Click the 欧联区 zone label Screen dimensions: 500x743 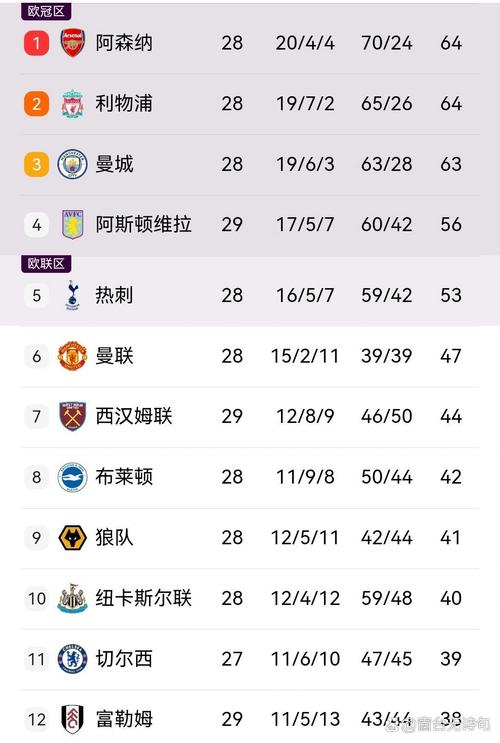[x=46, y=263]
